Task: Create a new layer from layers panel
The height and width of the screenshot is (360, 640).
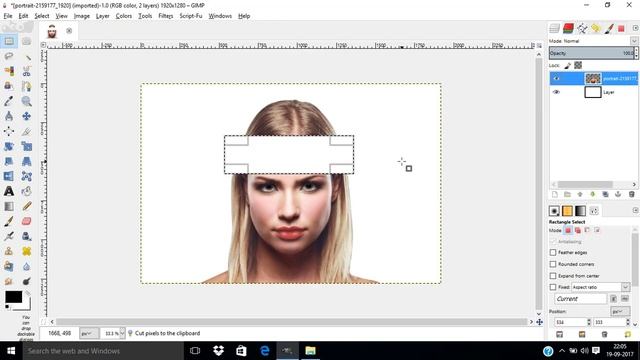Action: click(x=555, y=194)
